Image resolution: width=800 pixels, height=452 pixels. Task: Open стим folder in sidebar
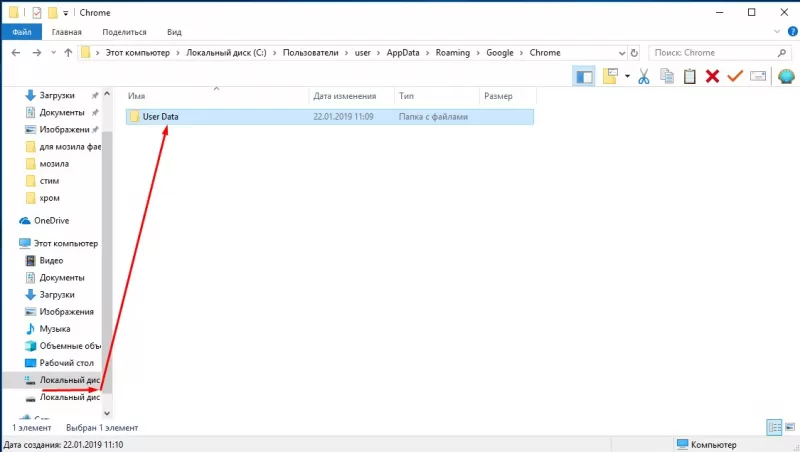tap(49, 181)
